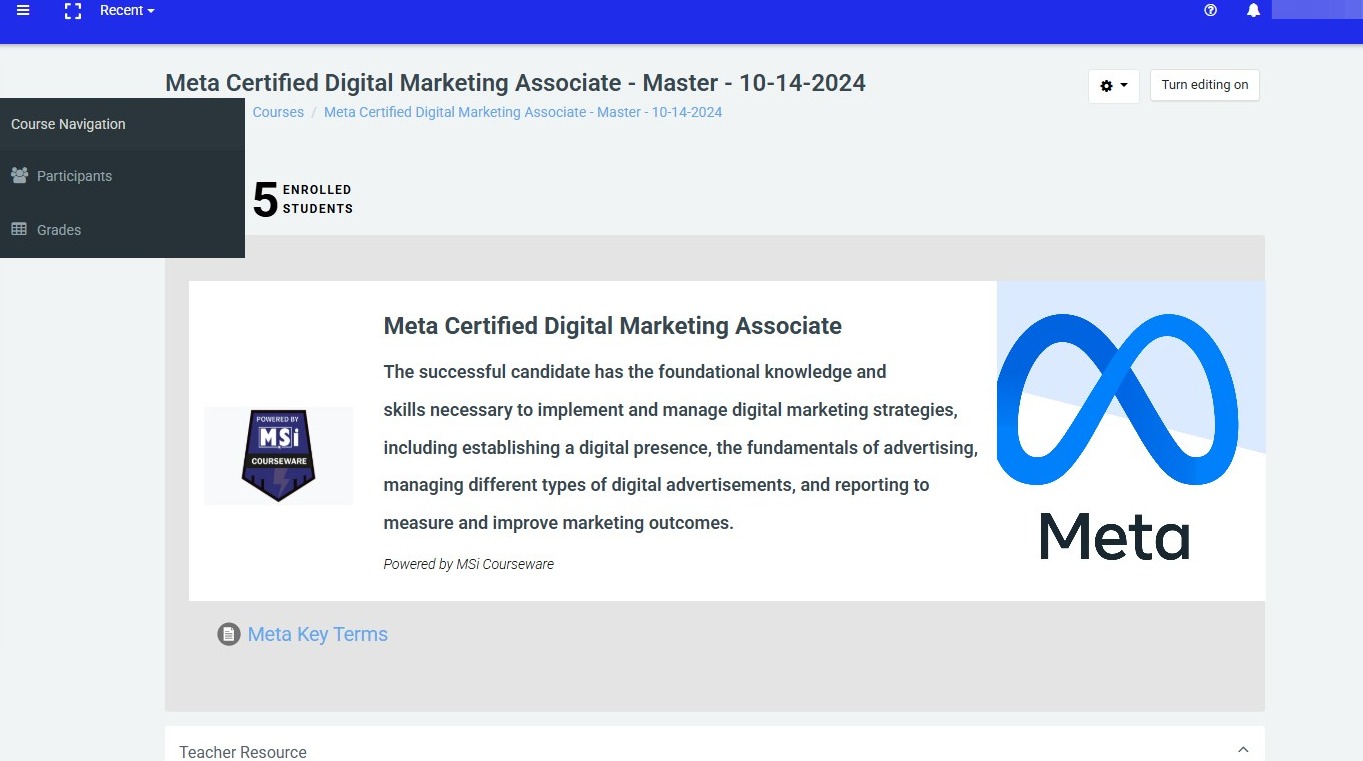Click the Turn editing on button

(1205, 85)
